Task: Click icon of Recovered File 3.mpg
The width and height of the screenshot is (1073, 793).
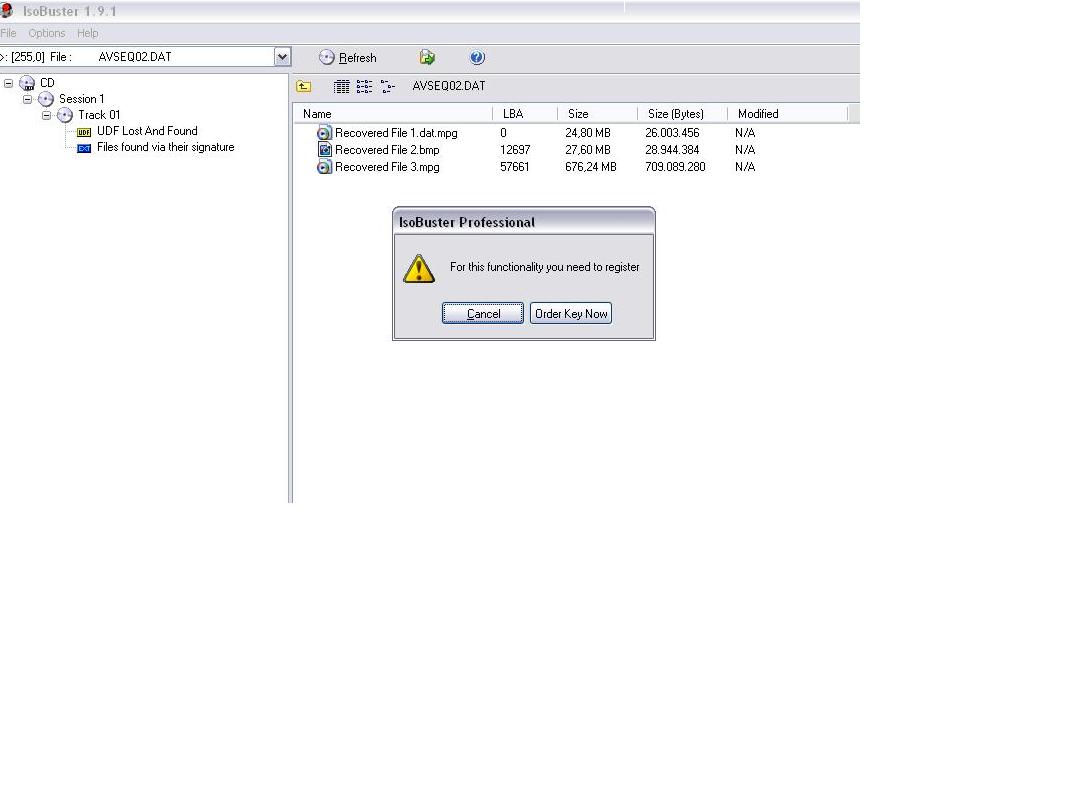Action: pyautogui.click(x=324, y=167)
